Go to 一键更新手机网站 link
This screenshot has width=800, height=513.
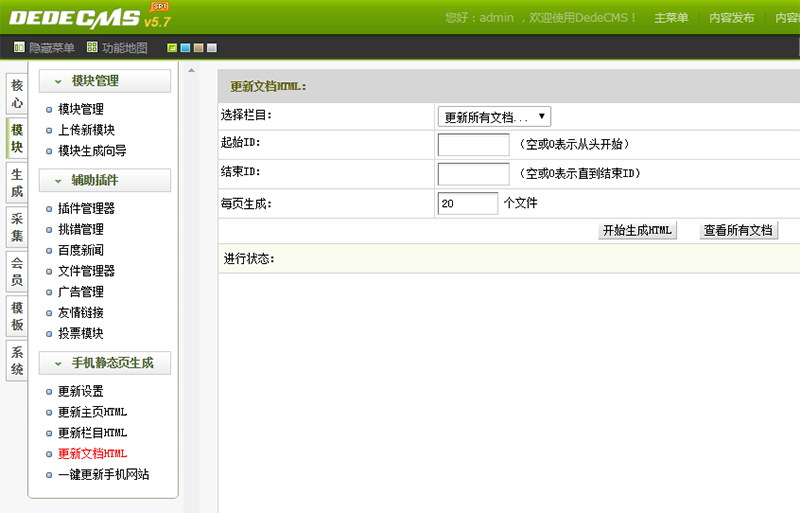pyautogui.click(x=103, y=475)
